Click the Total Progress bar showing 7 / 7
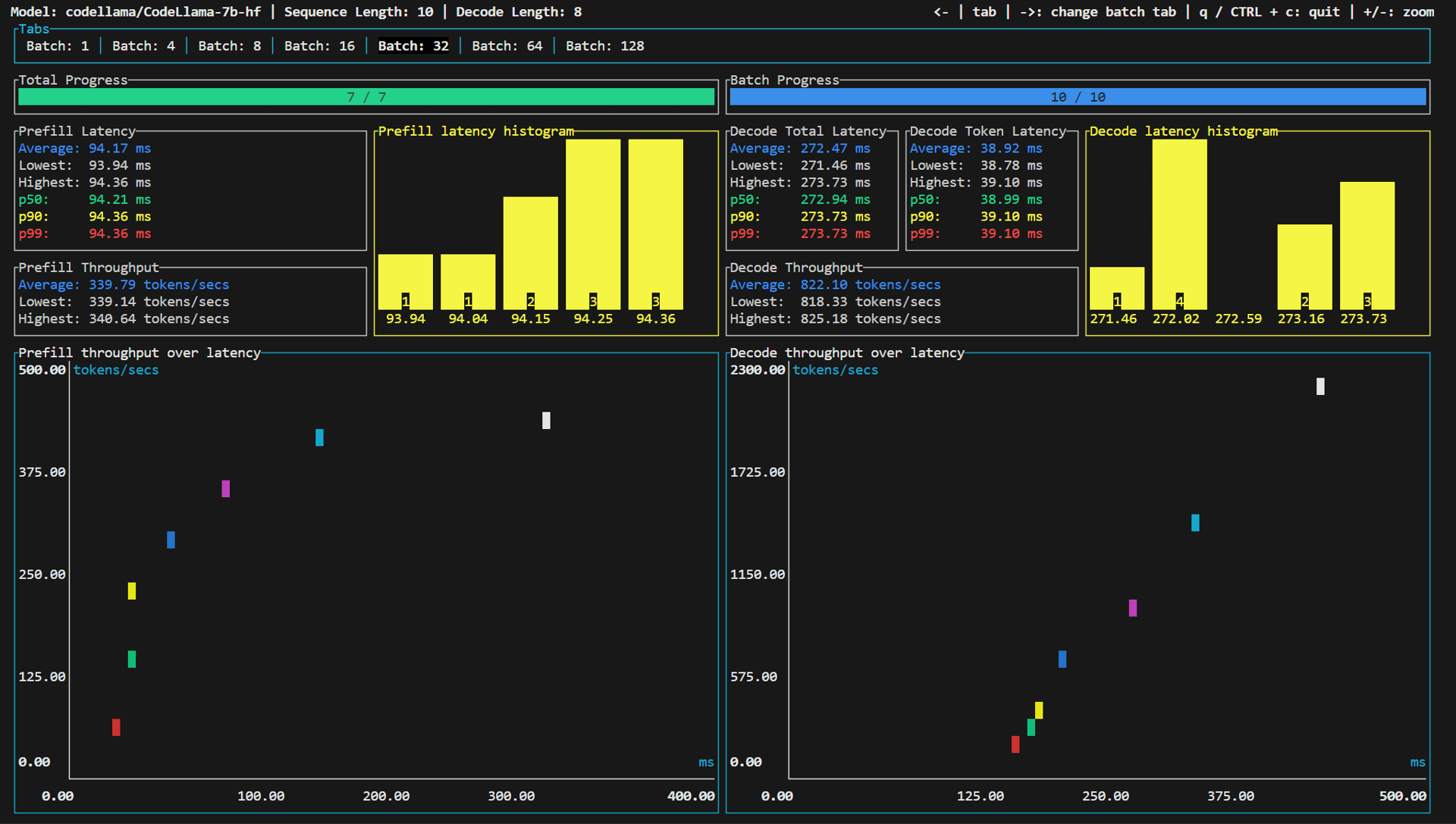The height and width of the screenshot is (824, 1456). click(x=366, y=97)
